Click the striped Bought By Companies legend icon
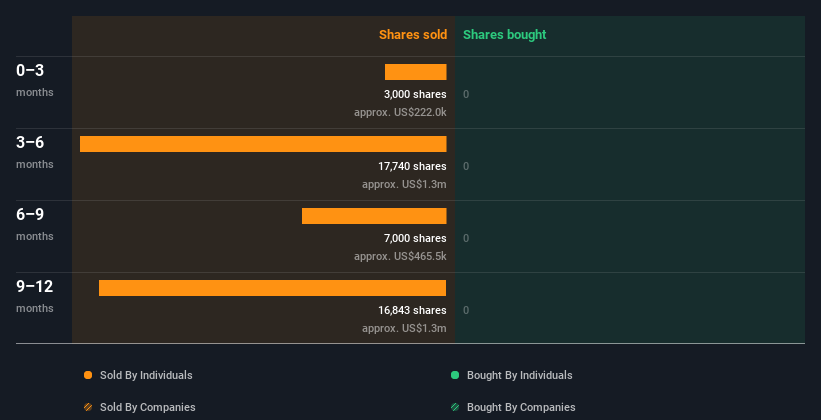This screenshot has height=420, width=821. point(455,407)
